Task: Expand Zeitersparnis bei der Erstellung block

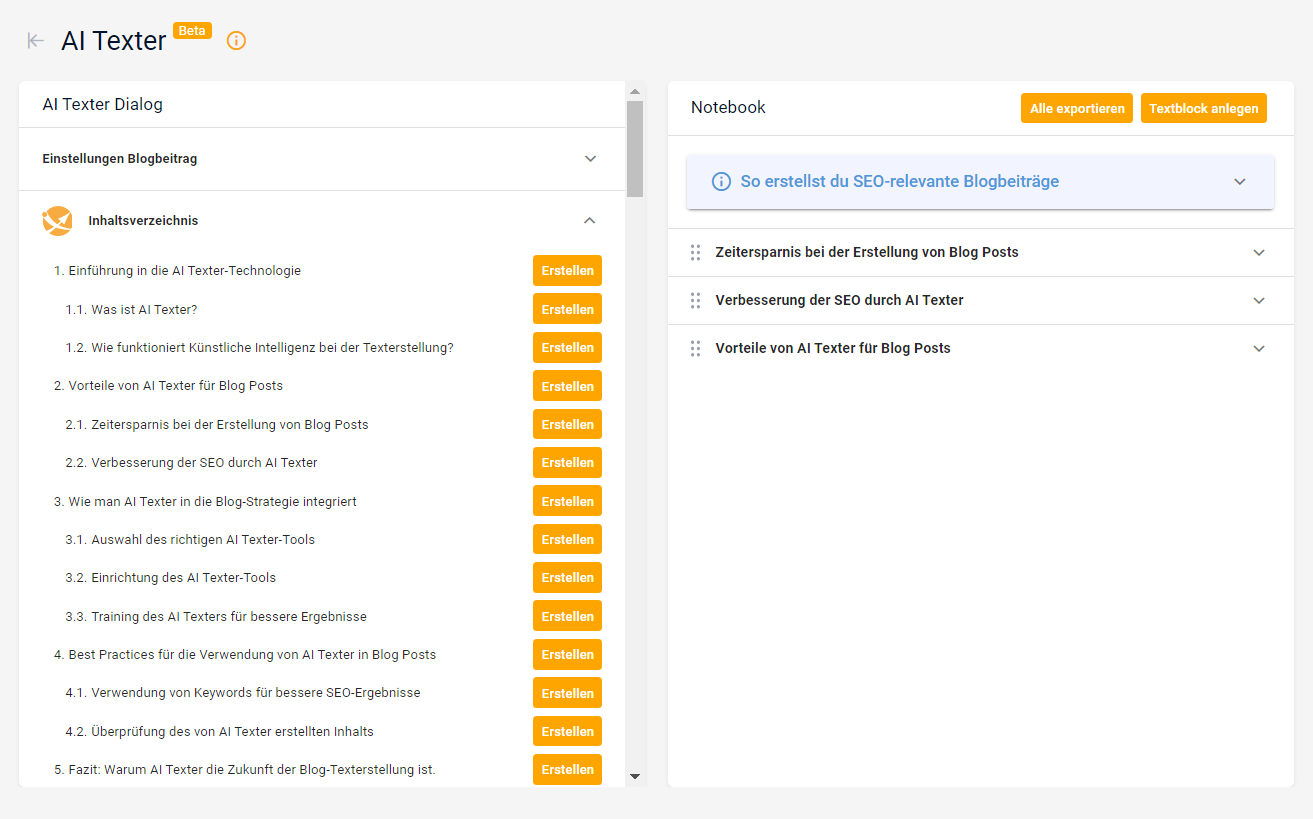Action: point(1259,253)
